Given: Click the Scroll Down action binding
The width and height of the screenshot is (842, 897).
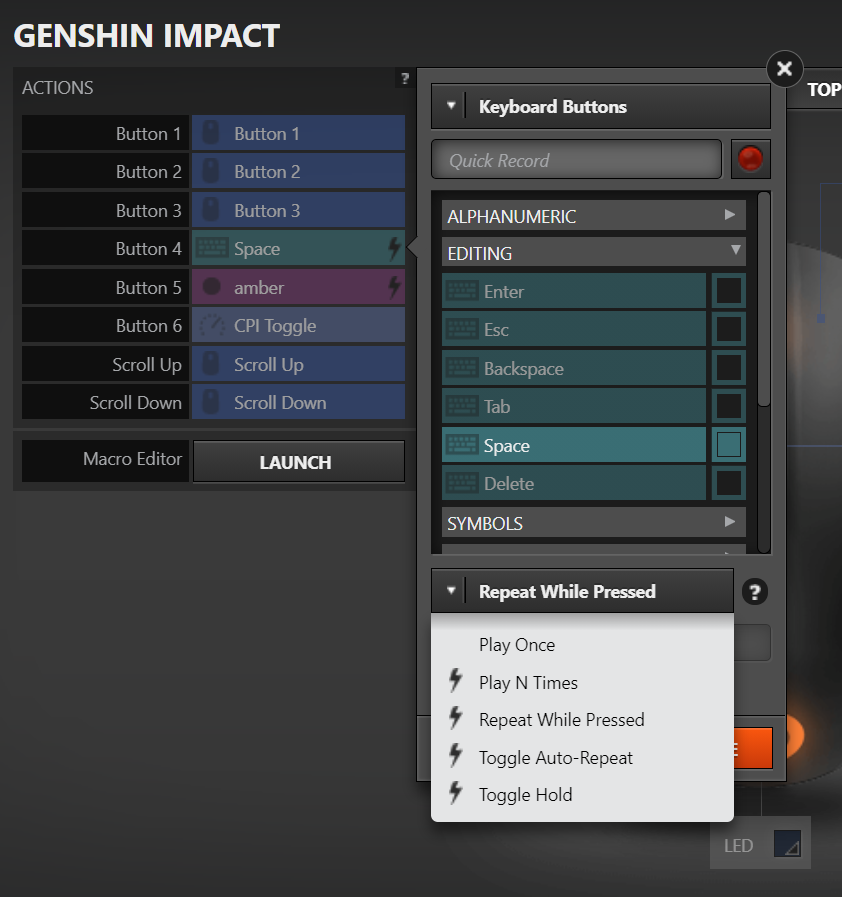Looking at the screenshot, I should pyautogui.click(x=298, y=402).
